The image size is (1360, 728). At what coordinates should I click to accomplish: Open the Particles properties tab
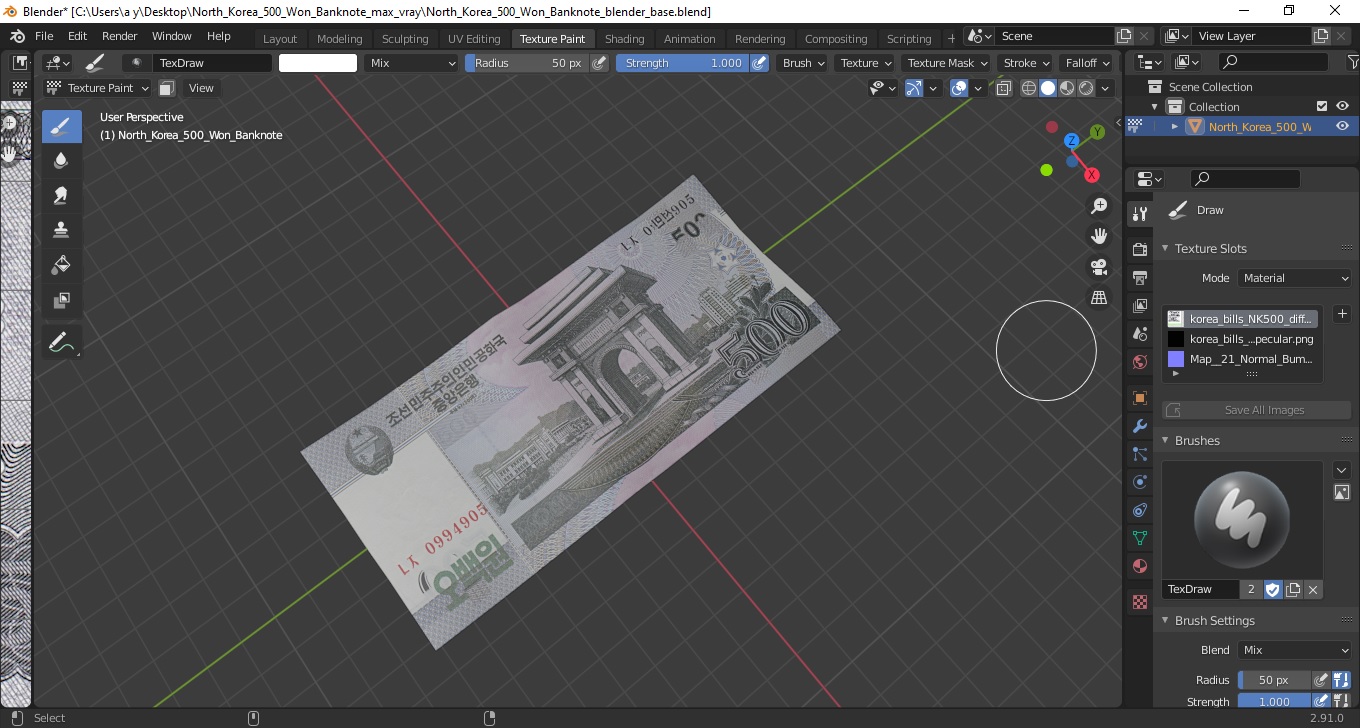click(x=1139, y=454)
